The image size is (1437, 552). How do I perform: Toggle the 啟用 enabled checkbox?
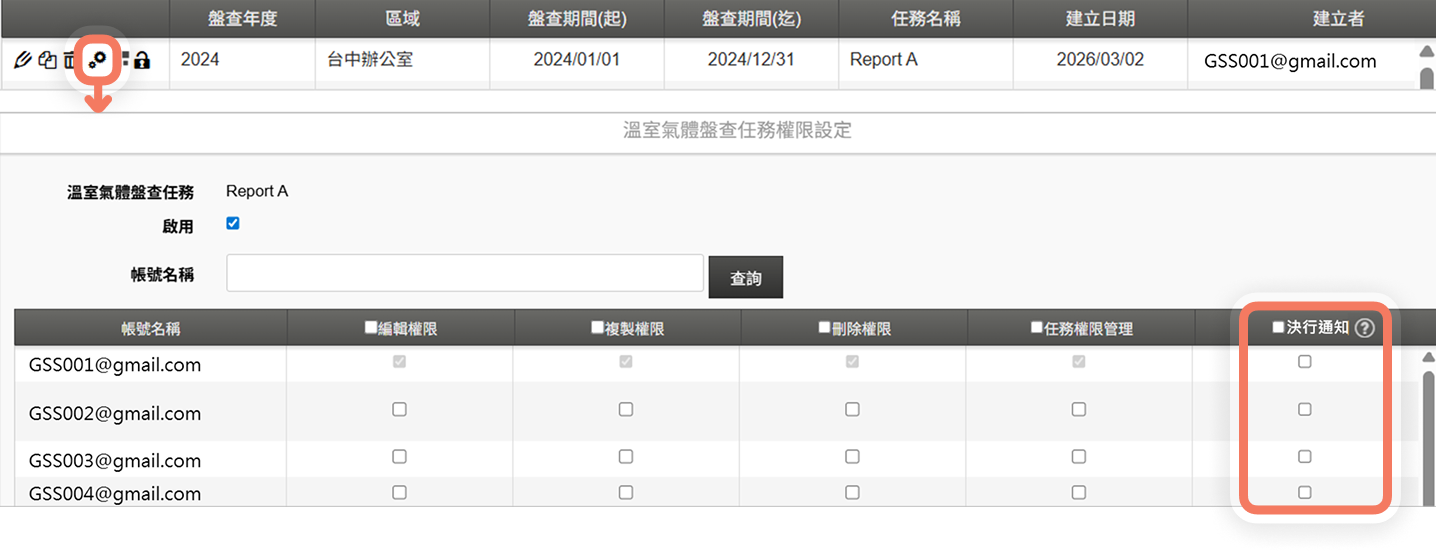point(233,223)
